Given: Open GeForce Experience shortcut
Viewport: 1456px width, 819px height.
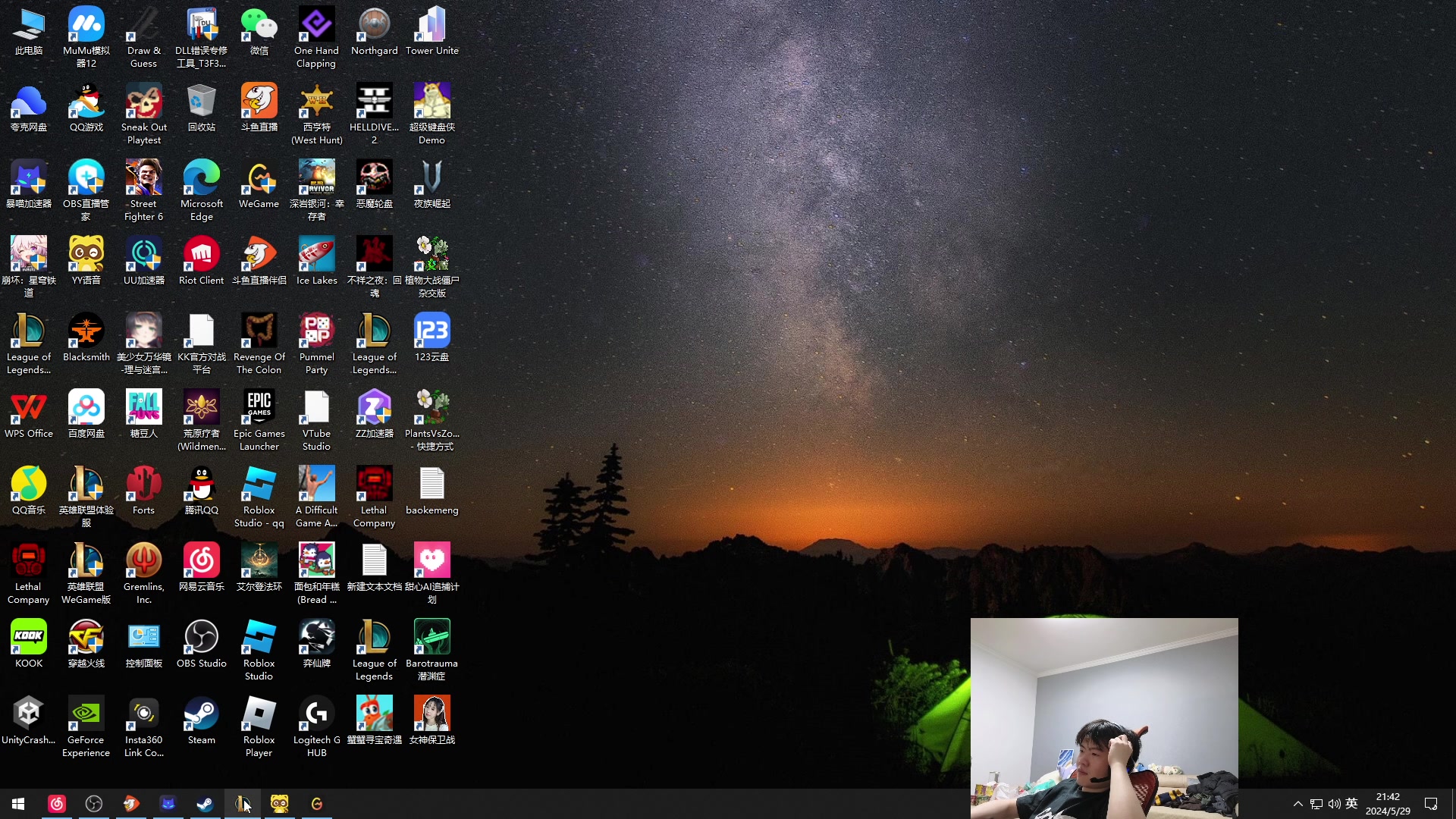Looking at the screenshot, I should [86, 727].
